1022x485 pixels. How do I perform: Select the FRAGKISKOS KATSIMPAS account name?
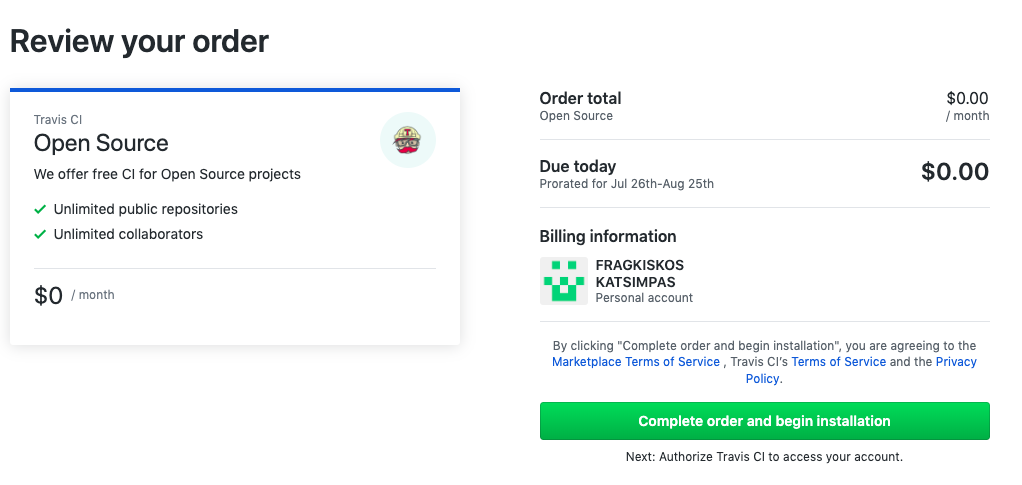(x=639, y=274)
